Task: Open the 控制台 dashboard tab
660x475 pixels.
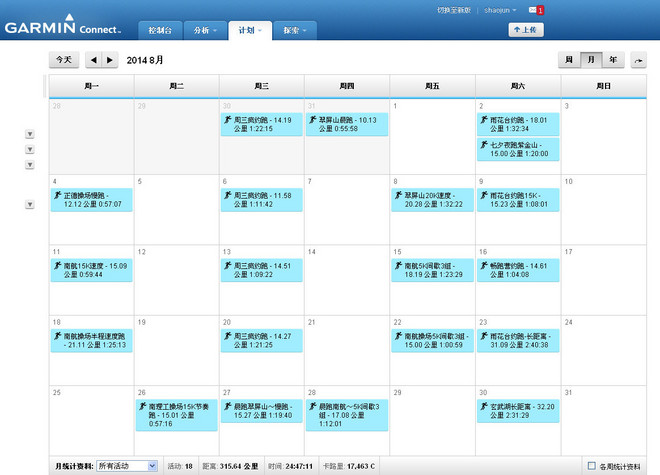Action: [158, 30]
